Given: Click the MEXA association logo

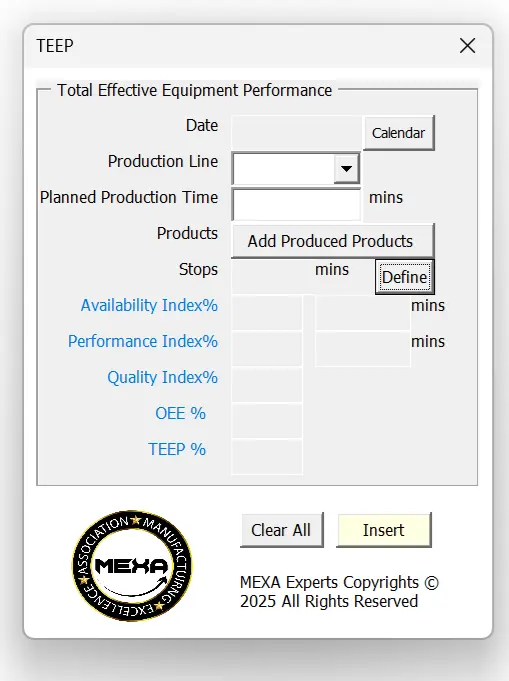Looking at the screenshot, I should pyautogui.click(x=132, y=565).
